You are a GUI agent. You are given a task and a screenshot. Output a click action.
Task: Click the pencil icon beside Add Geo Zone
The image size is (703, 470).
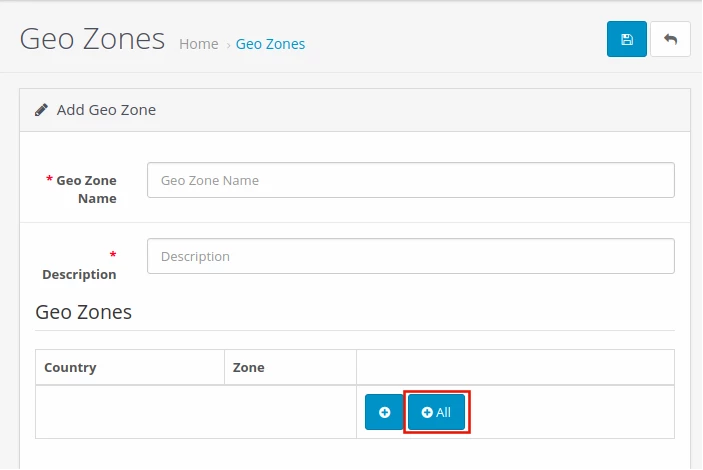click(x=42, y=110)
